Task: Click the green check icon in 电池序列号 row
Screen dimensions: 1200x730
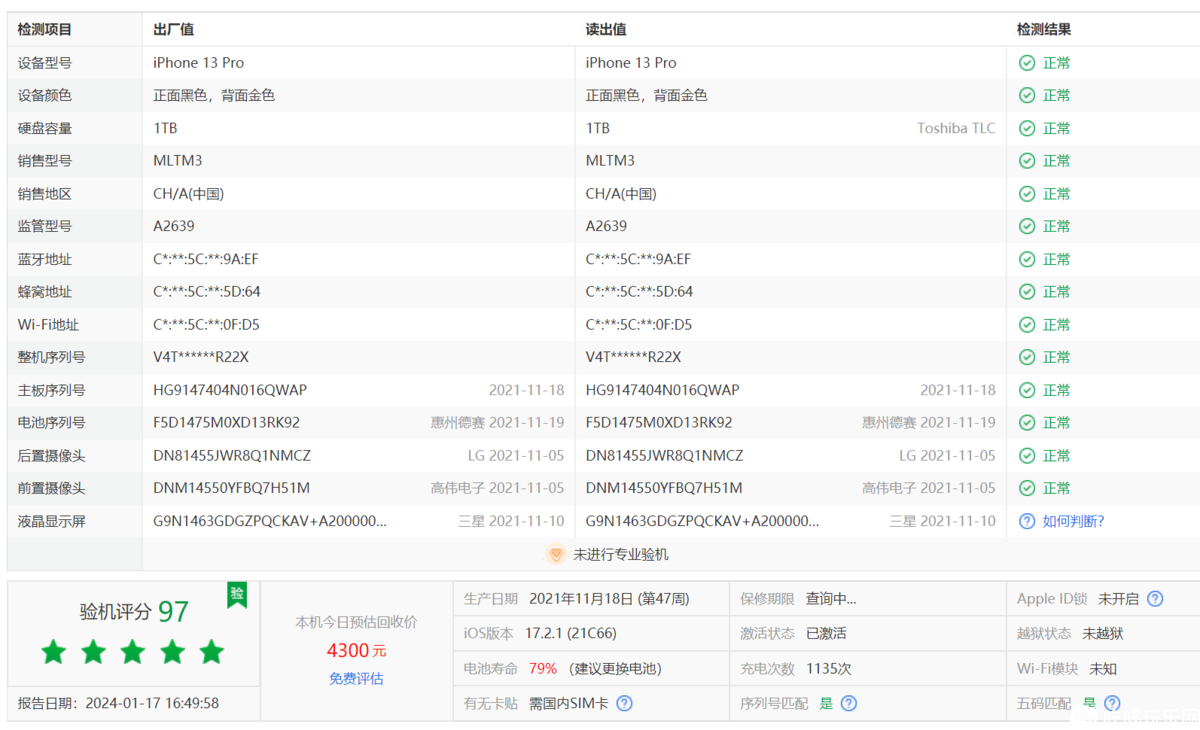Action: tap(1027, 423)
